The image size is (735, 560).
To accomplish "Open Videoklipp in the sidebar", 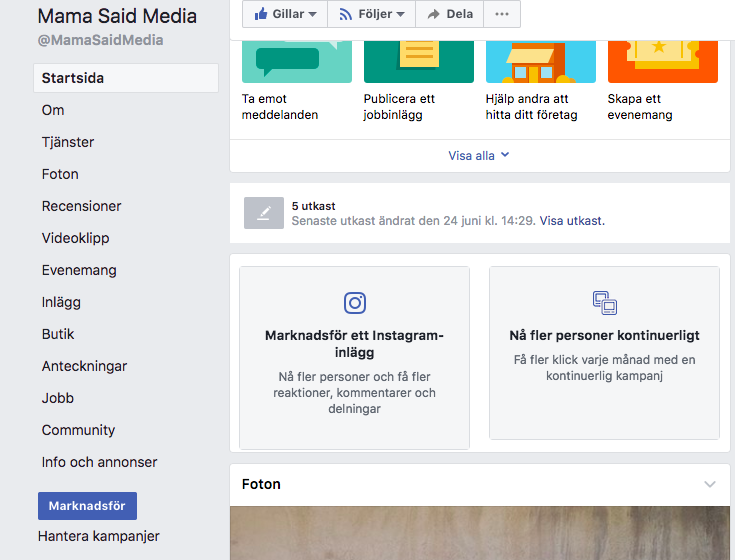I will (75, 238).
